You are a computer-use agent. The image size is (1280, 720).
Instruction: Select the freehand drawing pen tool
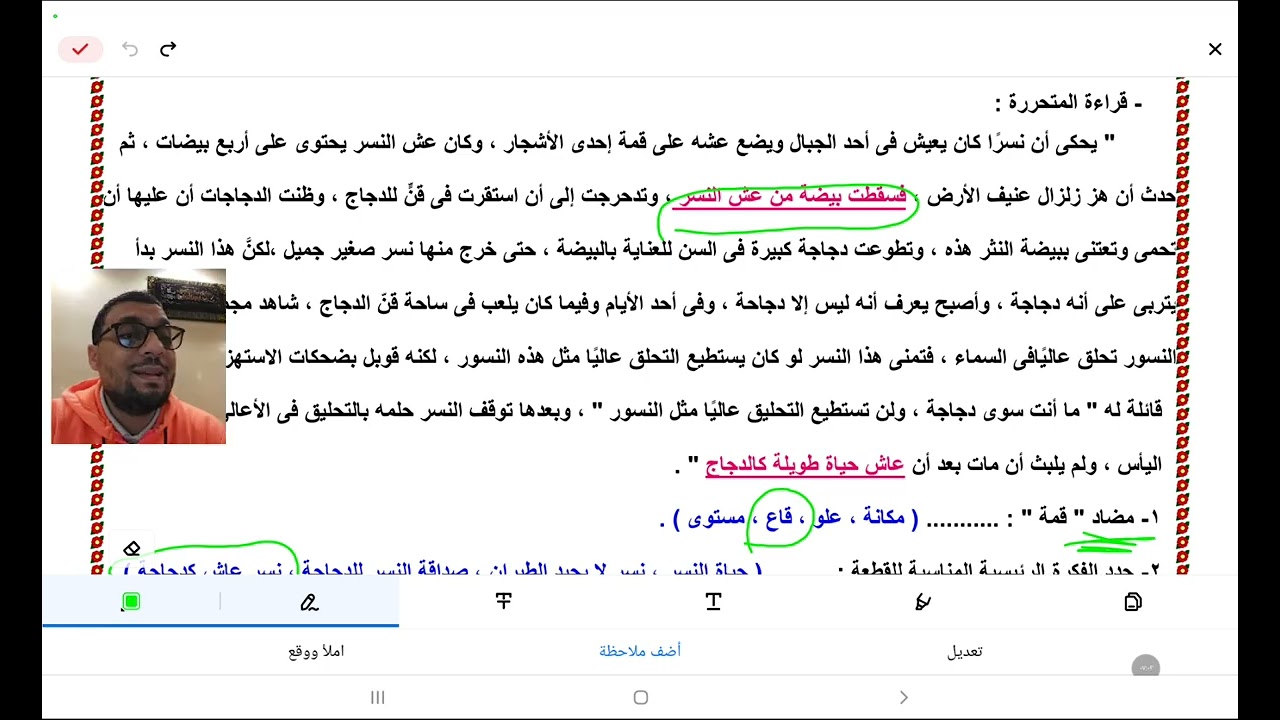point(309,601)
